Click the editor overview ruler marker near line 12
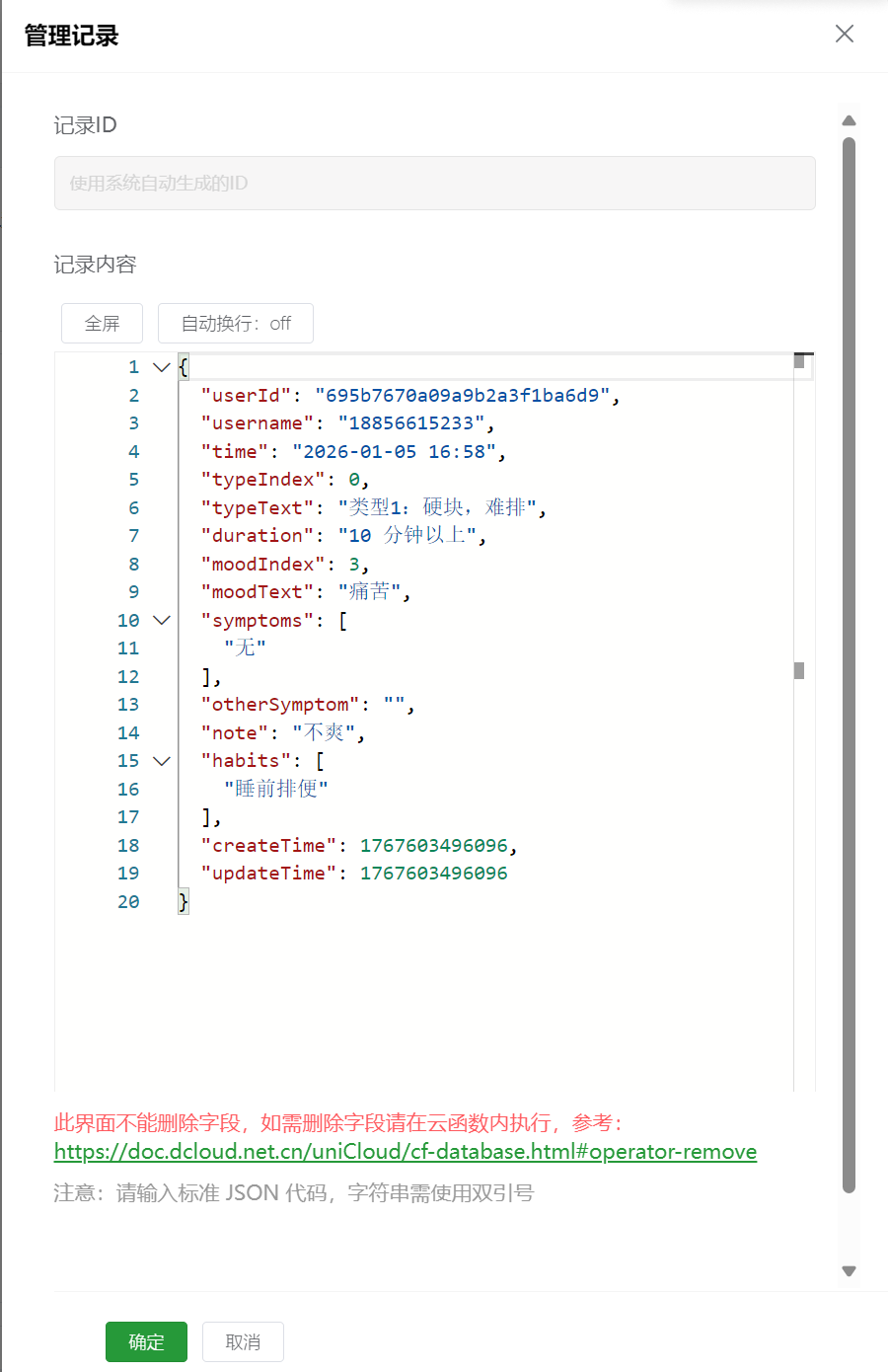This screenshot has height=1372, width=888. pyautogui.click(x=799, y=670)
